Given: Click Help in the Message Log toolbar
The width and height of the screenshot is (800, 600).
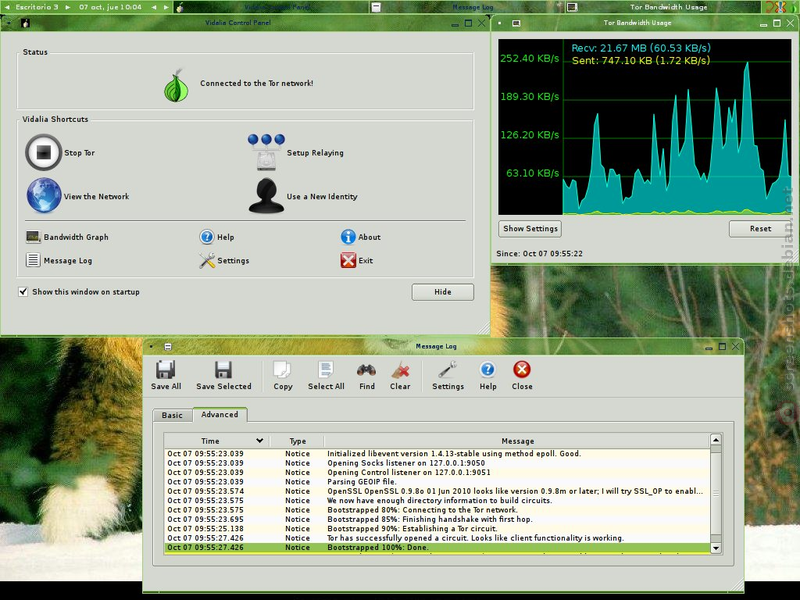Looking at the screenshot, I should tap(488, 376).
